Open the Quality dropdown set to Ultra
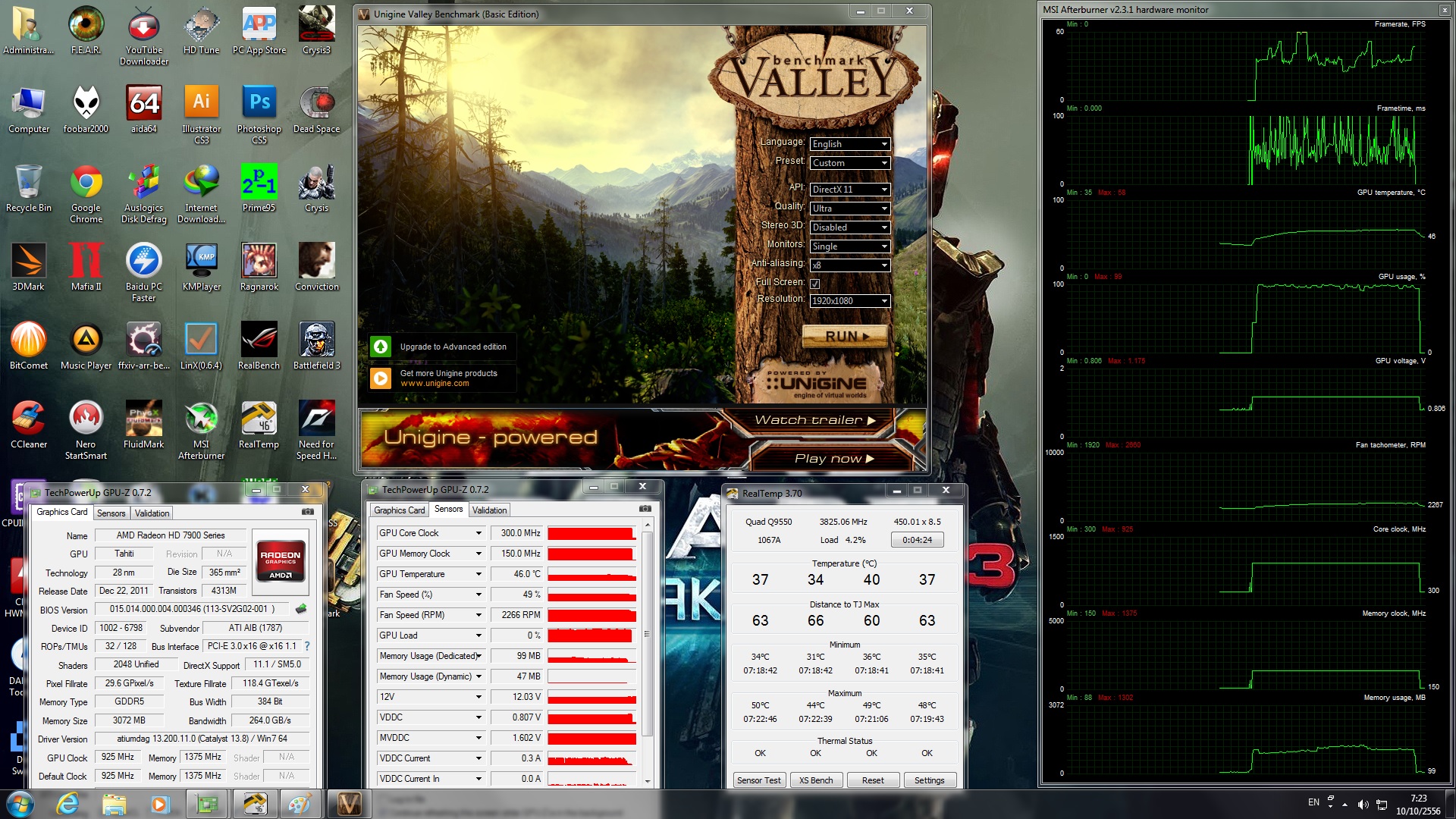This screenshot has width=1456, height=819. tap(849, 209)
